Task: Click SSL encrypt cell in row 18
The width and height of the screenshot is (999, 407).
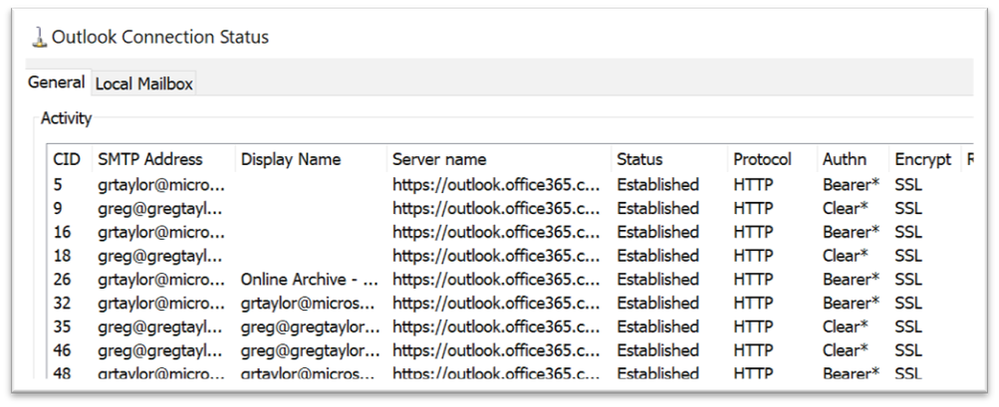Action: [x=908, y=255]
